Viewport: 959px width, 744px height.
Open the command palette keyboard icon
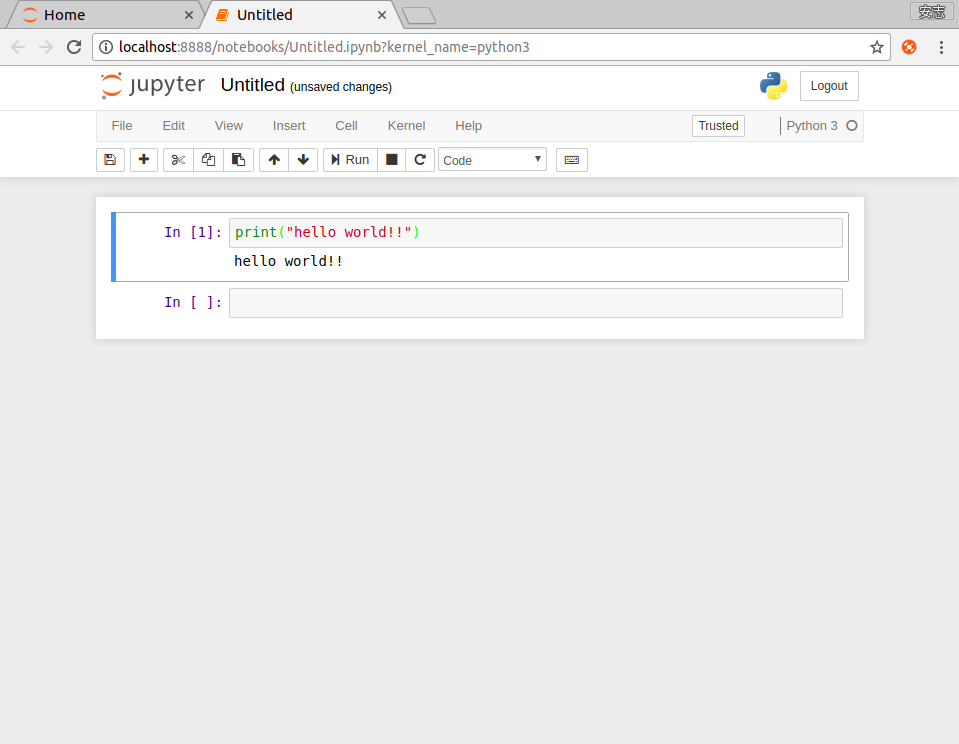click(x=572, y=160)
